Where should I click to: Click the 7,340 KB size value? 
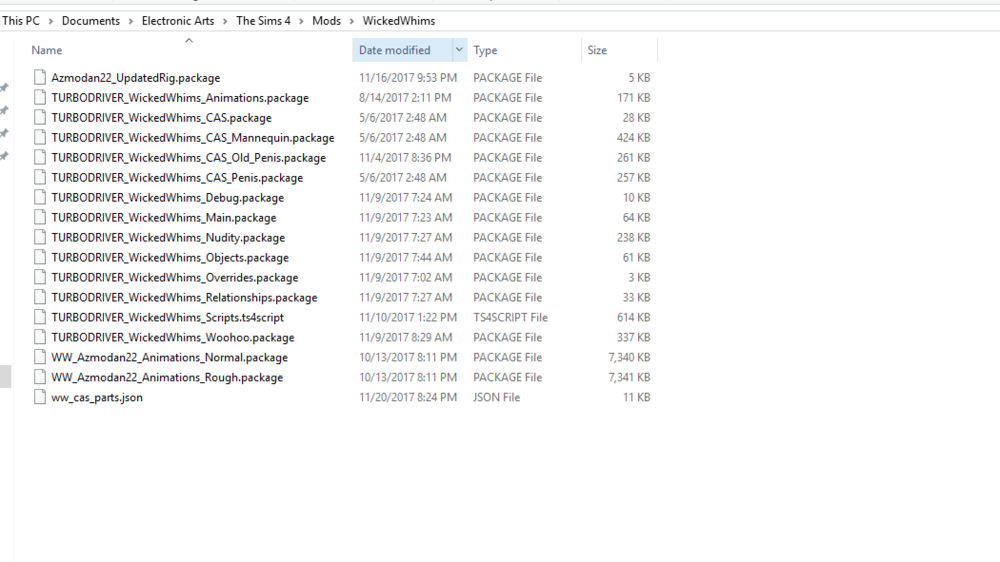[x=629, y=357]
